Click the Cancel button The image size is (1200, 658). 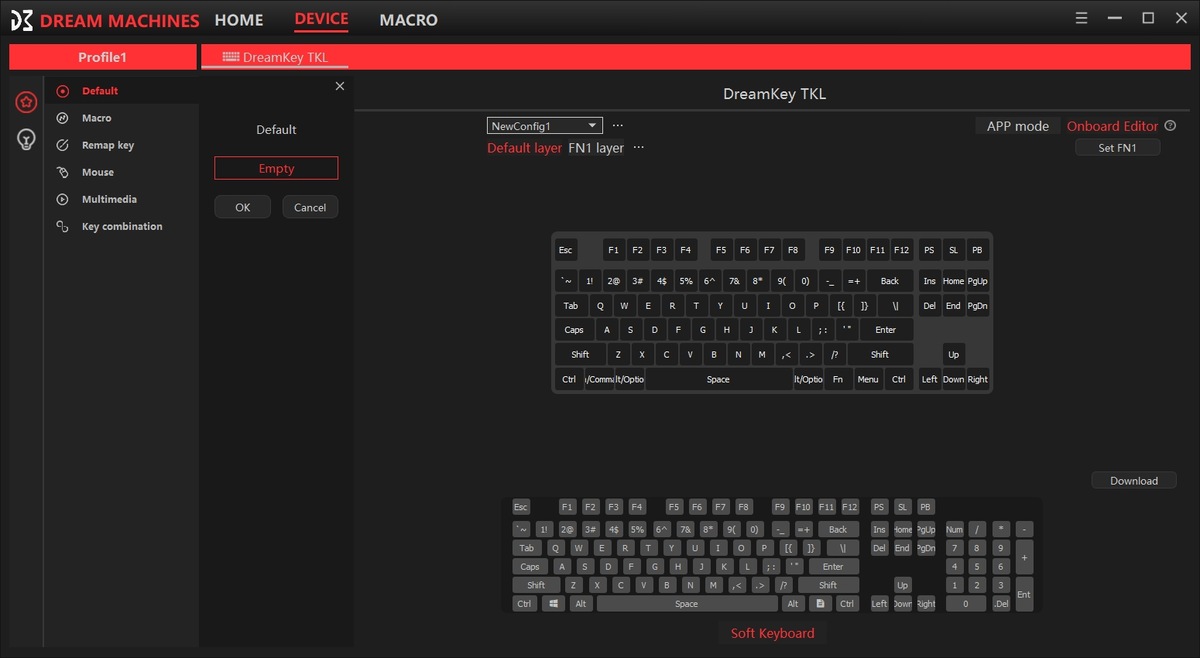[310, 207]
